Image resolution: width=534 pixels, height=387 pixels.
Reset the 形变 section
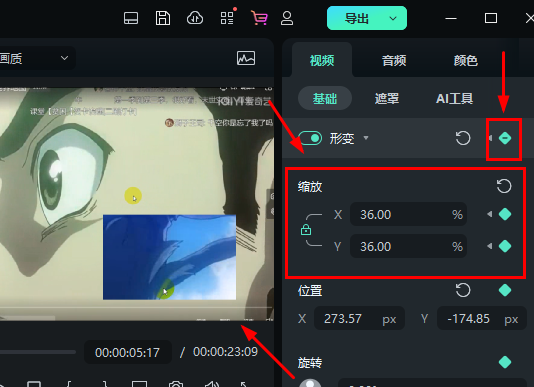coord(463,138)
